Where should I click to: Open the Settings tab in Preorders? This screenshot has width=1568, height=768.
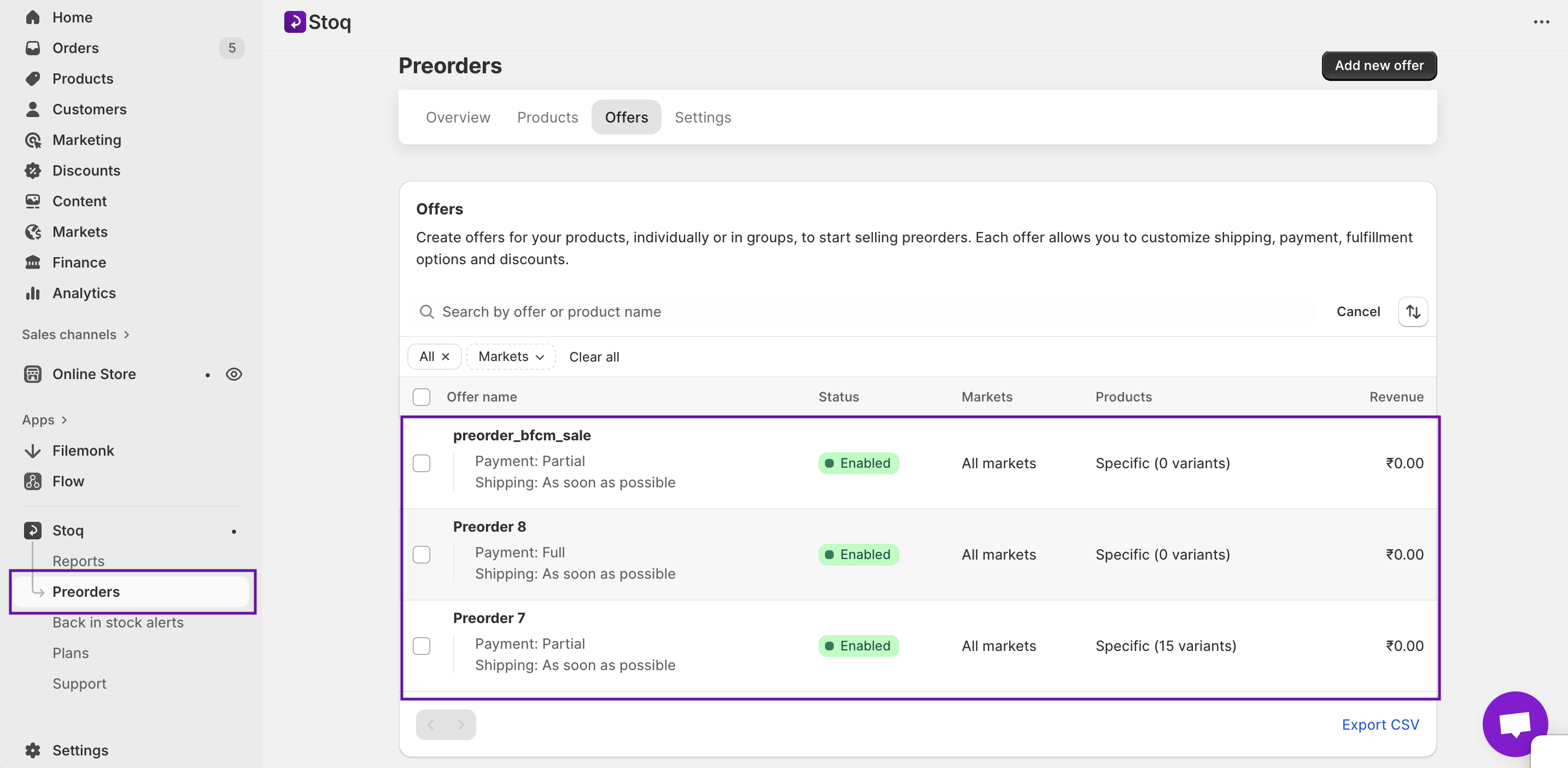(703, 117)
